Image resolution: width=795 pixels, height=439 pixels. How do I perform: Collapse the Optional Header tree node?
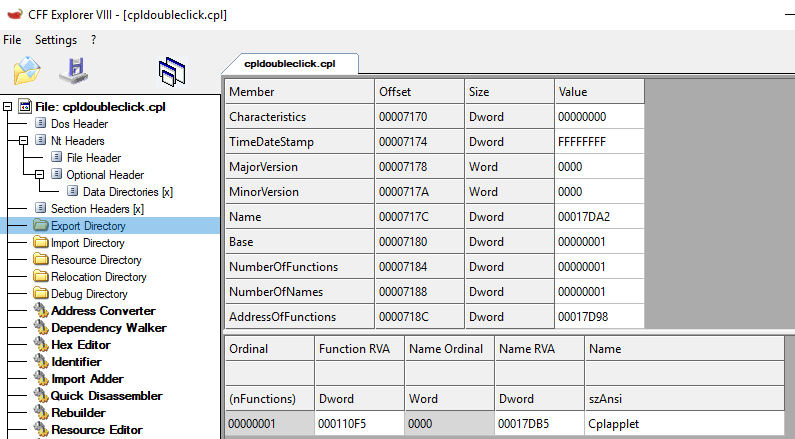[x=40, y=175]
